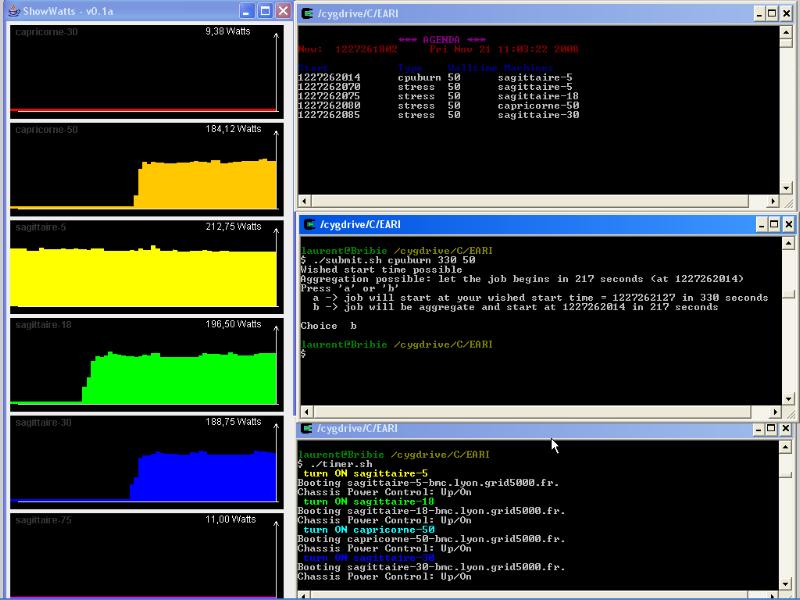Screen dimensions: 800x600
Task: Close the ShowWatts window
Action: point(283,11)
